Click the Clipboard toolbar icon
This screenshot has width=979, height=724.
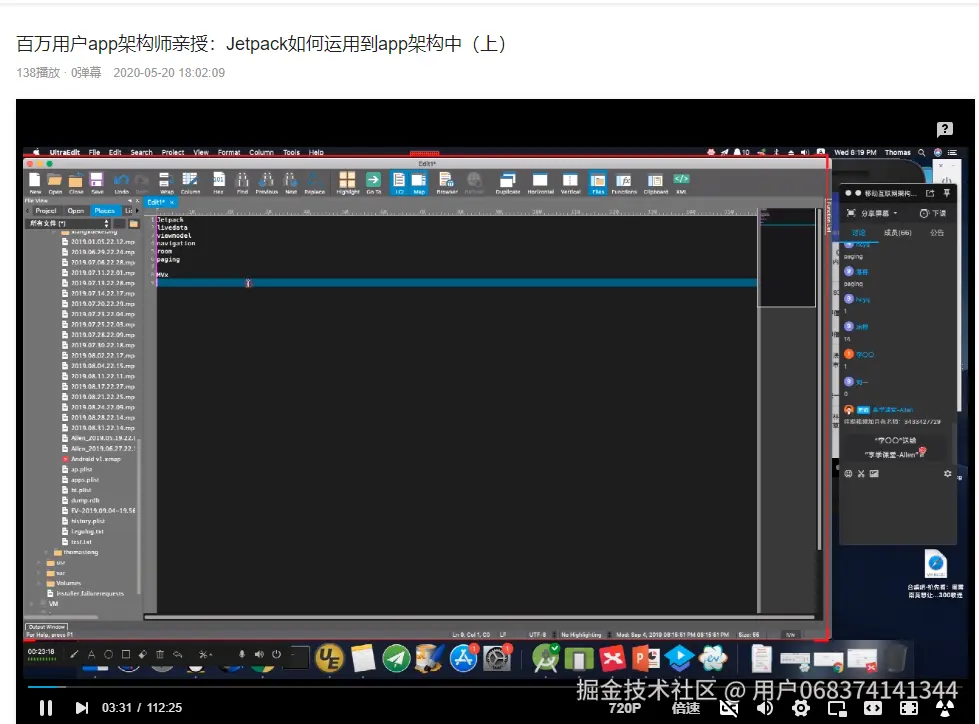point(655,182)
